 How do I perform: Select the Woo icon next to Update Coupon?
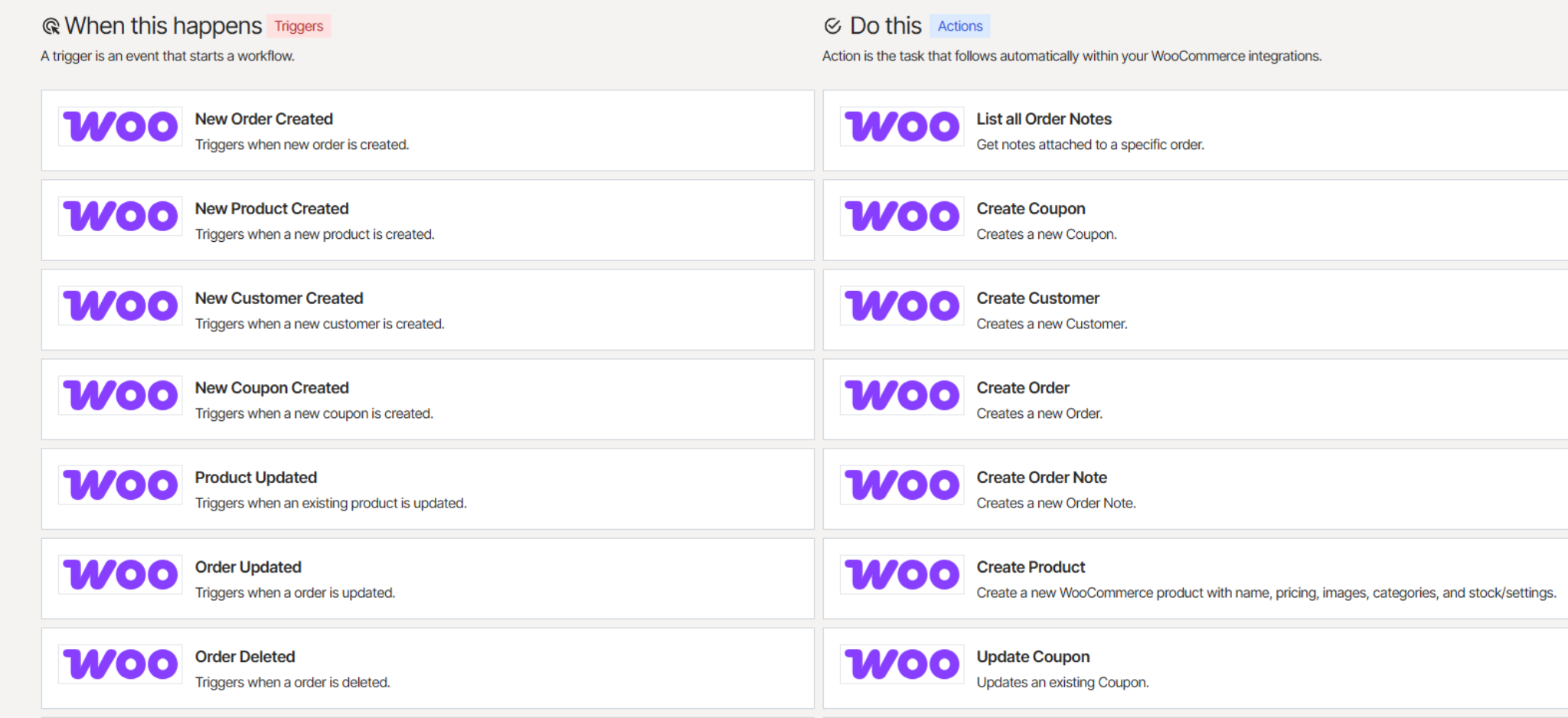coord(902,664)
